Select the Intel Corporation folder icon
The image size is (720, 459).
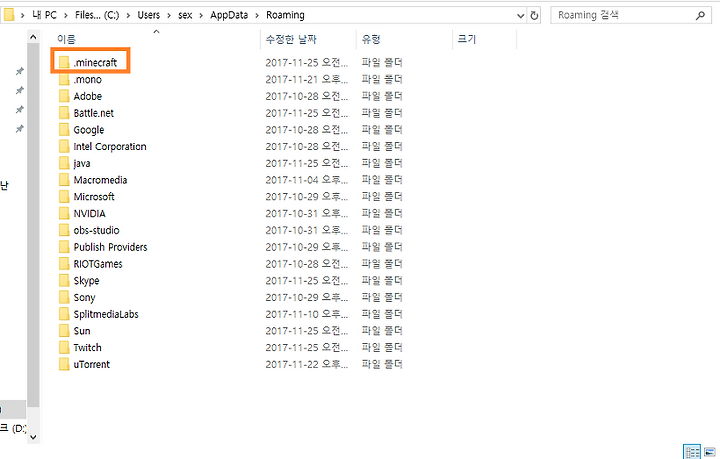pyautogui.click(x=64, y=146)
